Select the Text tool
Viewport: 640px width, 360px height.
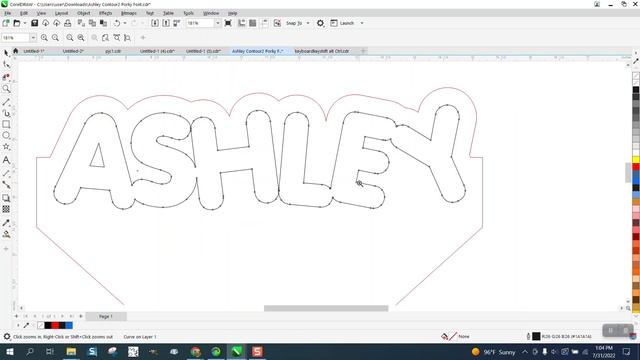pos(6,160)
